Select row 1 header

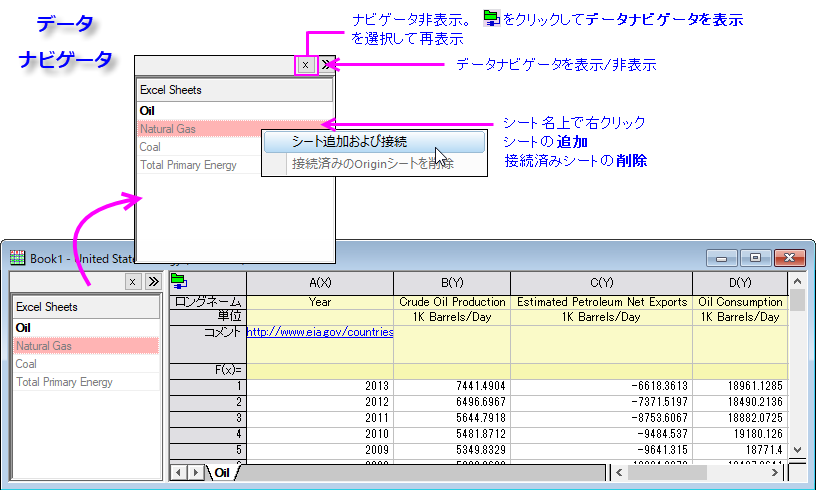click(x=208, y=386)
